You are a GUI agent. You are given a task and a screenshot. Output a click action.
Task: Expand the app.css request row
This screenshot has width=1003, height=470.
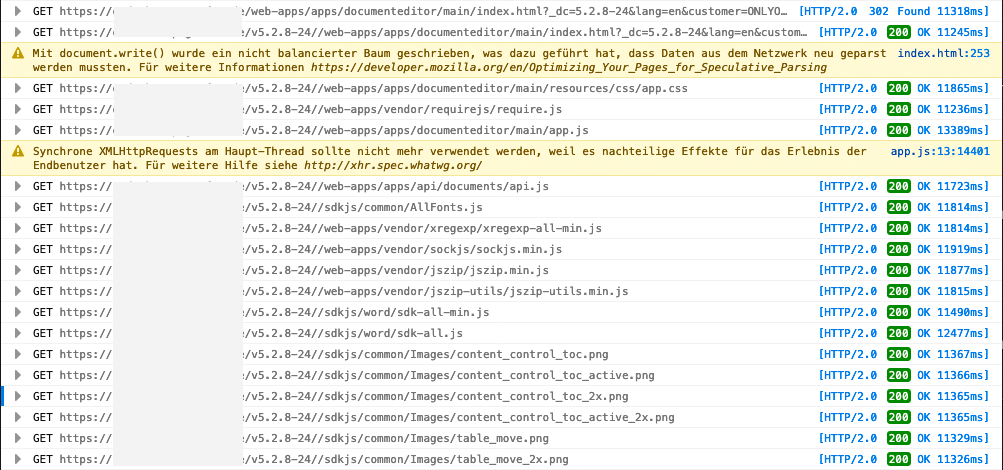pos(18,88)
